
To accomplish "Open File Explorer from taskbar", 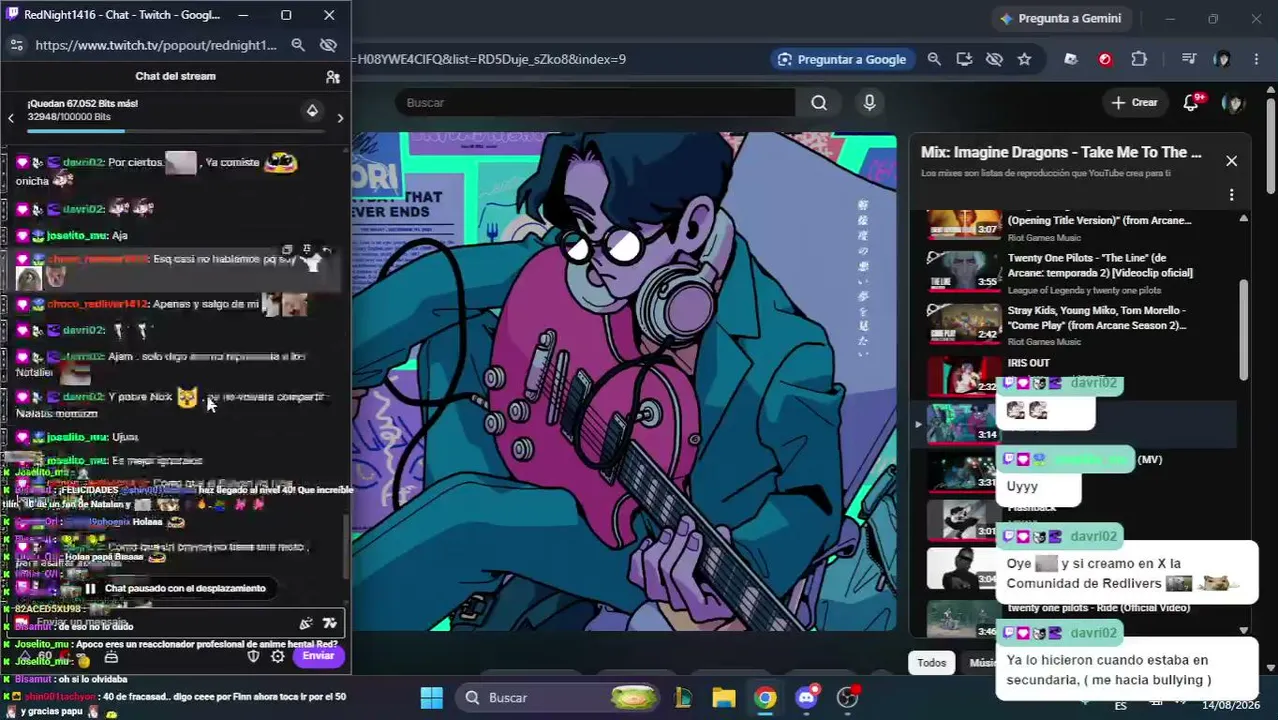I will (x=724, y=697).
